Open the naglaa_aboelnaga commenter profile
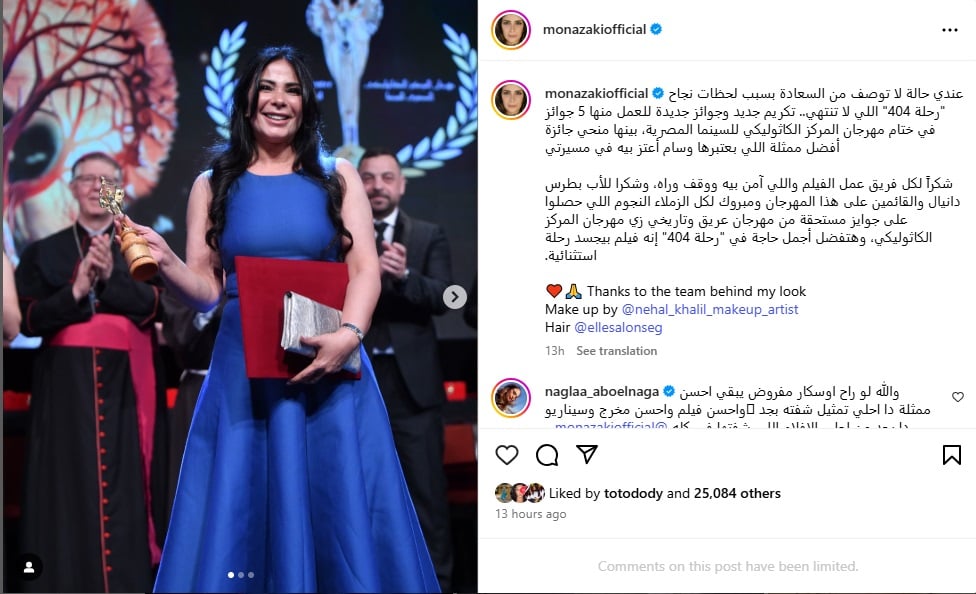The width and height of the screenshot is (976, 594). (601, 392)
